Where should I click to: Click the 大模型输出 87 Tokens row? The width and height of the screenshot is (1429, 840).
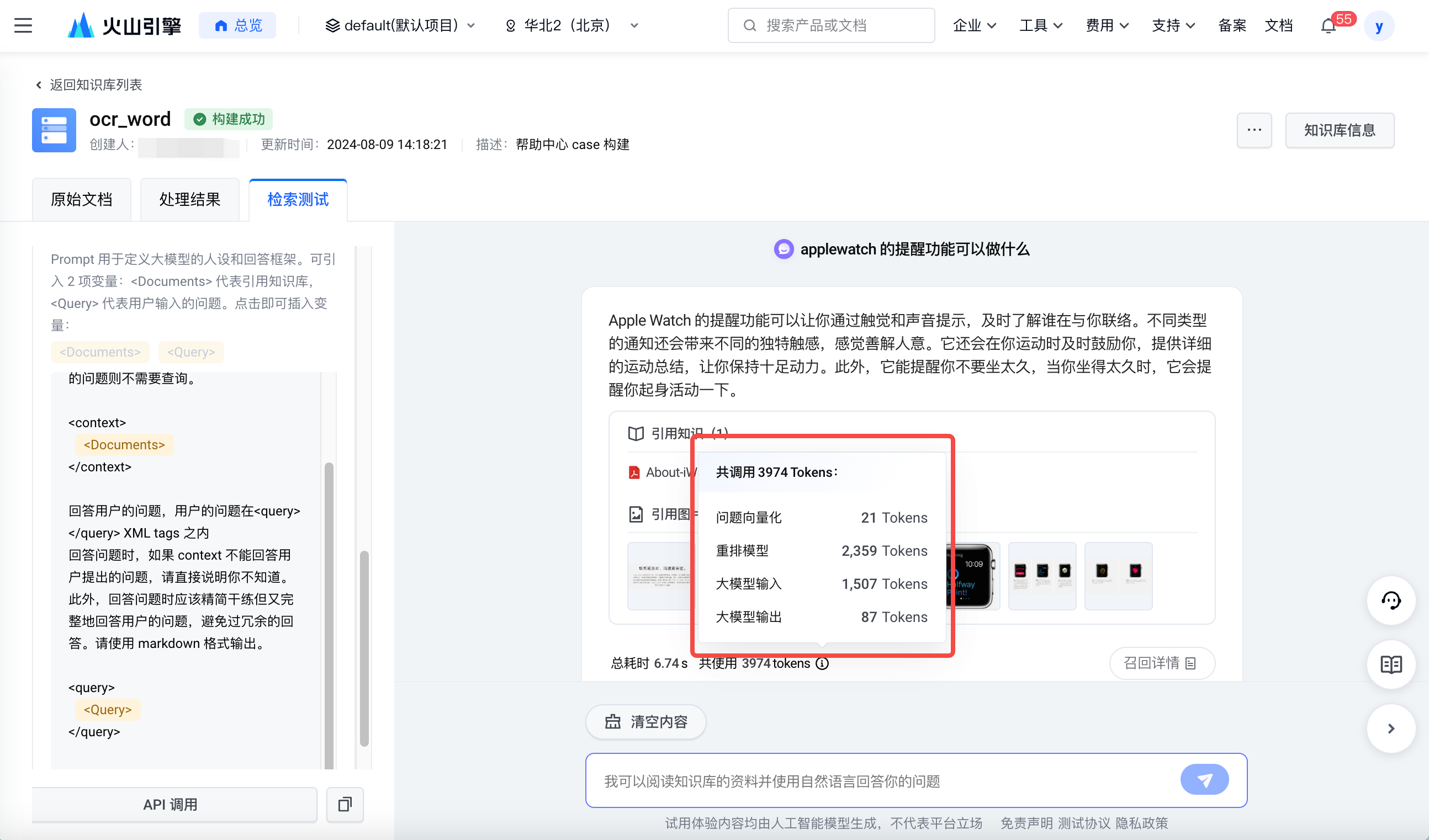822,616
